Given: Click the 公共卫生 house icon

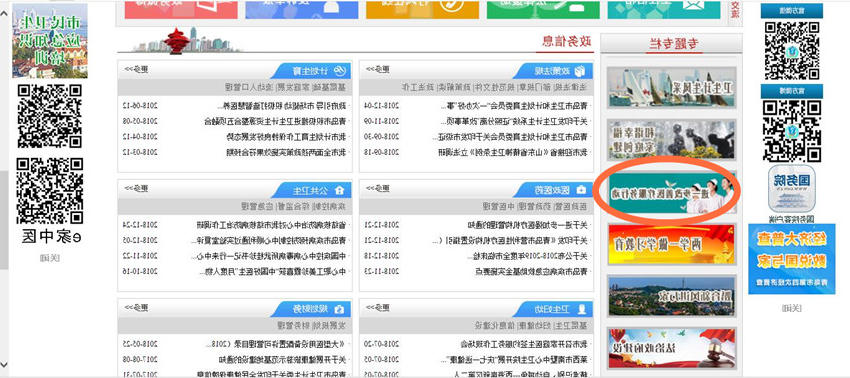Looking at the screenshot, I should click(x=339, y=190).
